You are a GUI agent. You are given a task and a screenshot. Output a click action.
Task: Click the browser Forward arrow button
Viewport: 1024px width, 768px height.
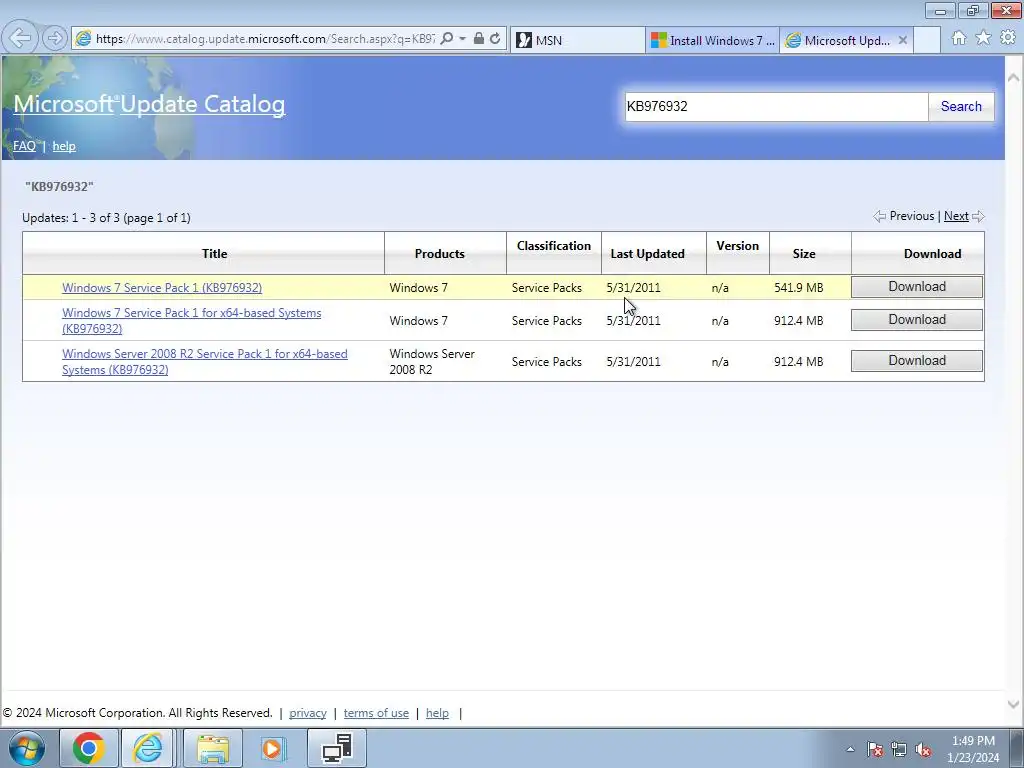(x=55, y=39)
